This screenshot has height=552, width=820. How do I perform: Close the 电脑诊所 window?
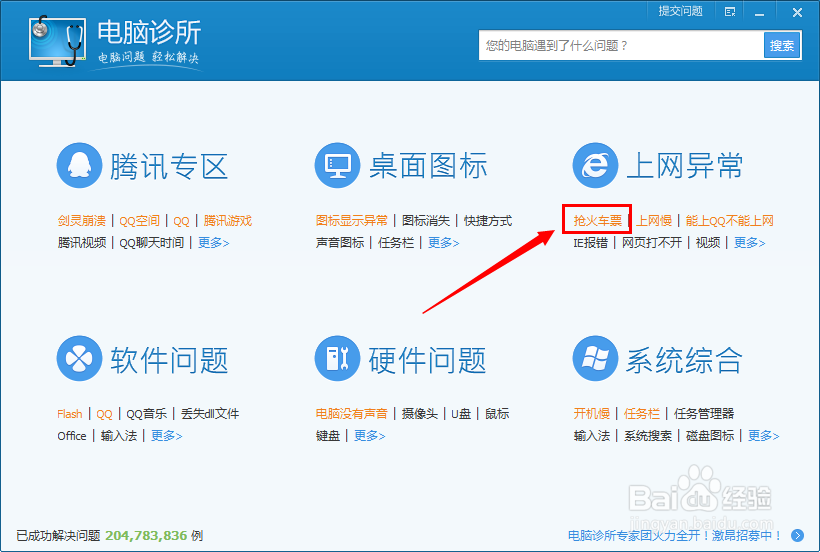pyautogui.click(x=798, y=13)
